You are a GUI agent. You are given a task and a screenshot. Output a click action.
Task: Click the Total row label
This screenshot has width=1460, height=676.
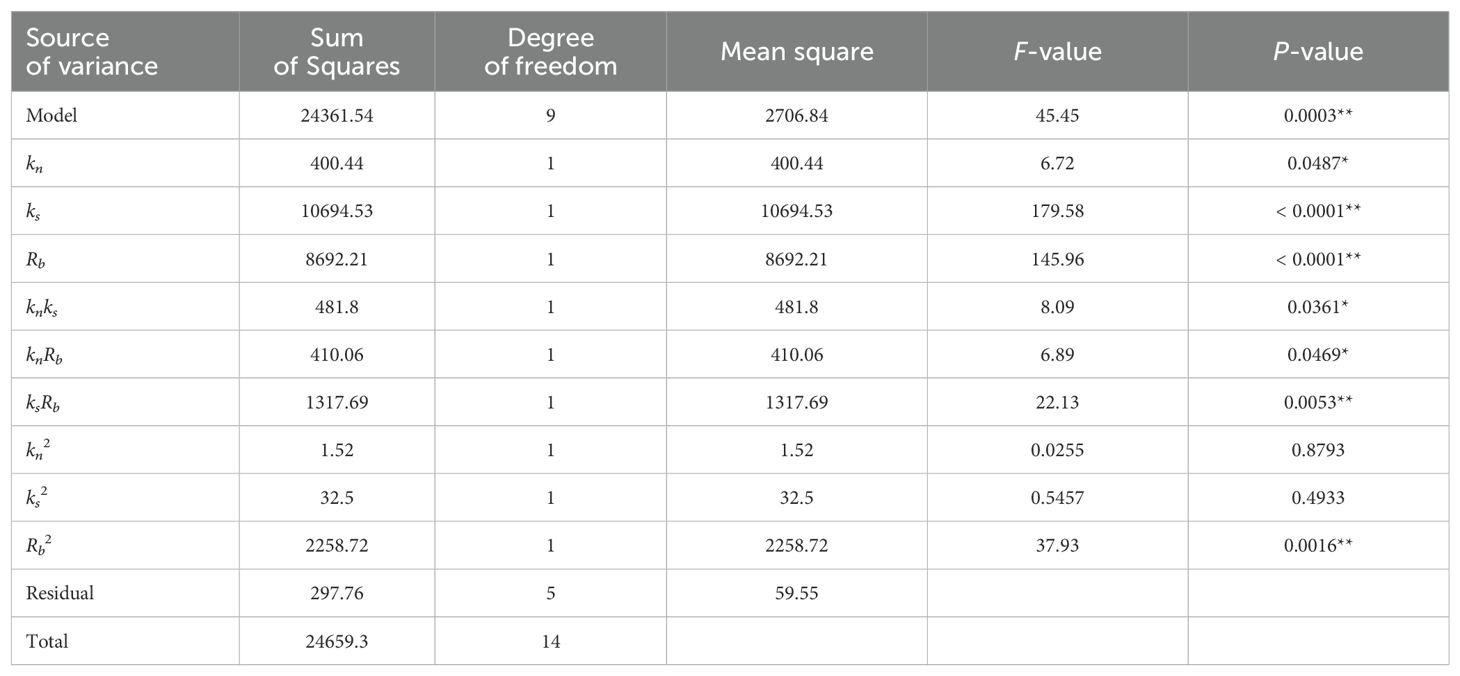pos(47,641)
